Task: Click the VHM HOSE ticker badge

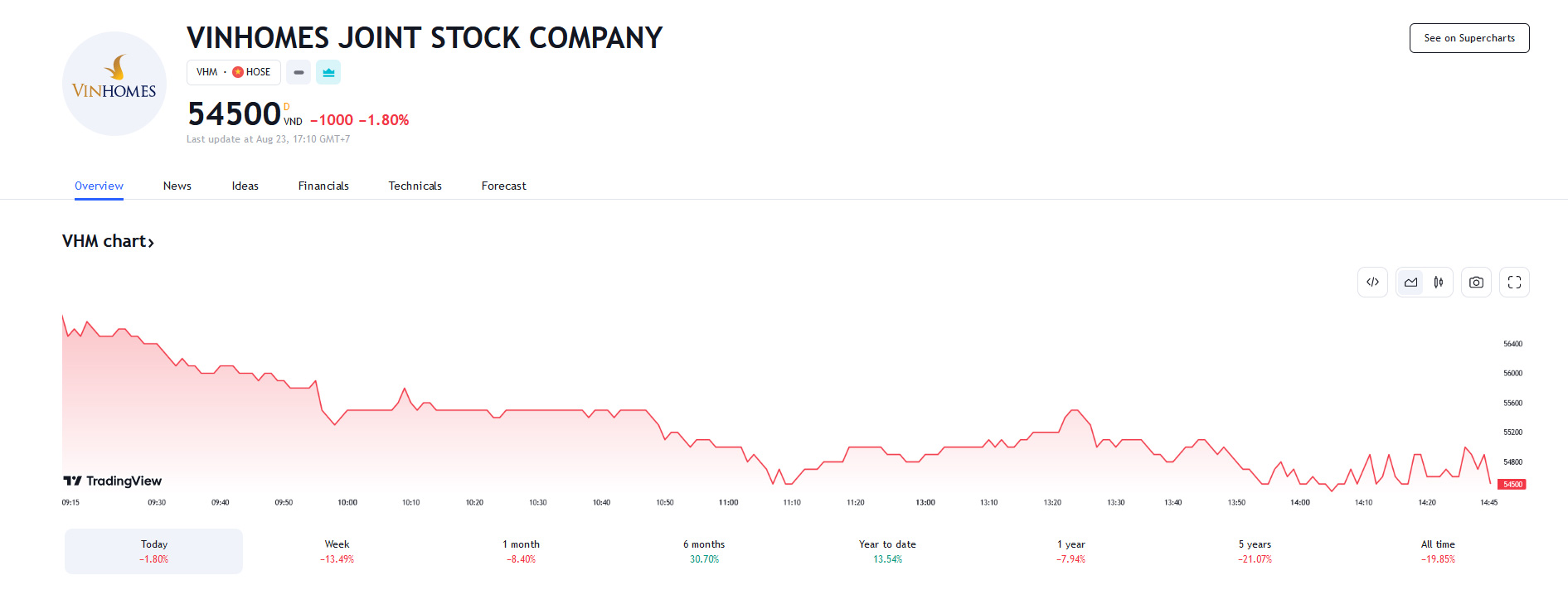Action: [x=233, y=73]
